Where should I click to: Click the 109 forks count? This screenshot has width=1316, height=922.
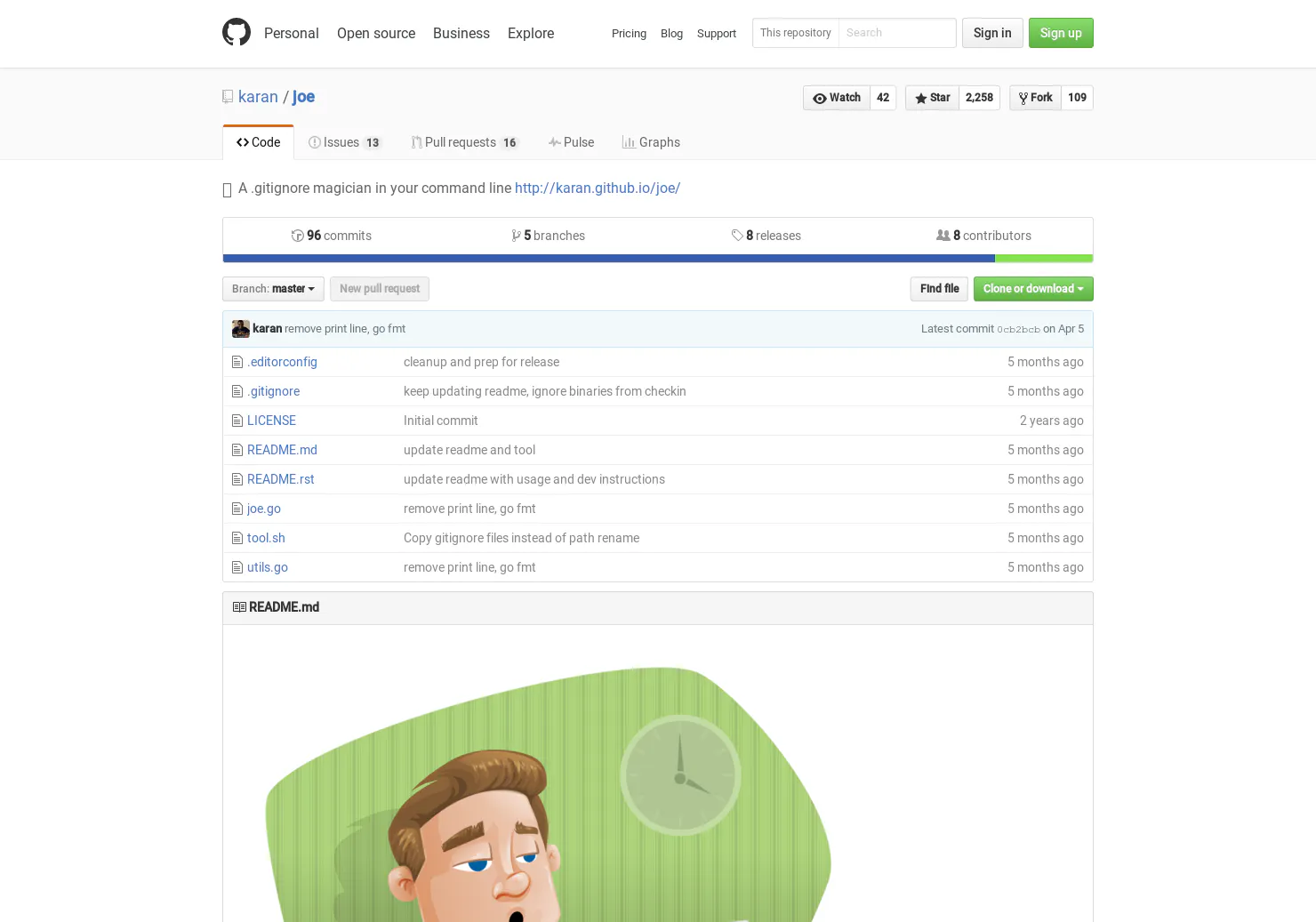1077,98
